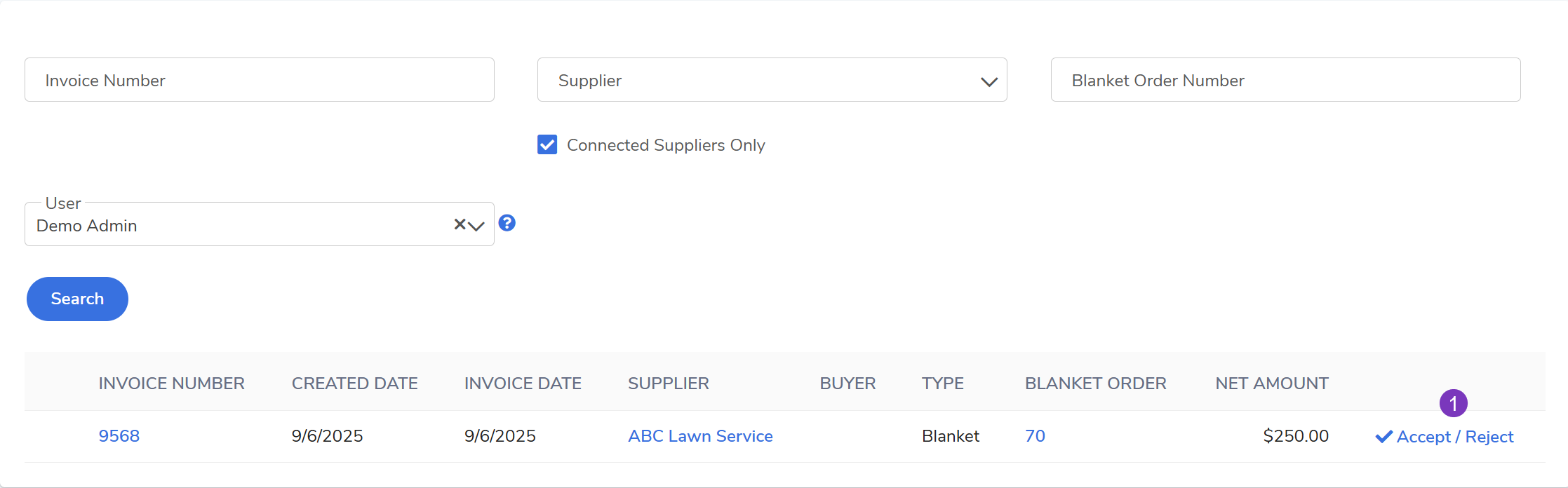This screenshot has width=1568, height=488.
Task: Clear the Demo Admin user selection
Action: (460, 224)
